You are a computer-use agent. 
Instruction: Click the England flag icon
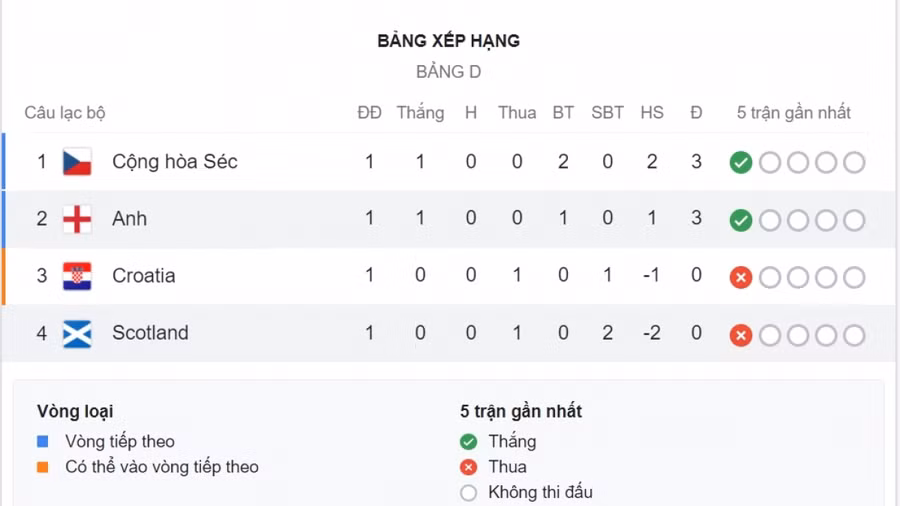pyautogui.click(x=77, y=219)
